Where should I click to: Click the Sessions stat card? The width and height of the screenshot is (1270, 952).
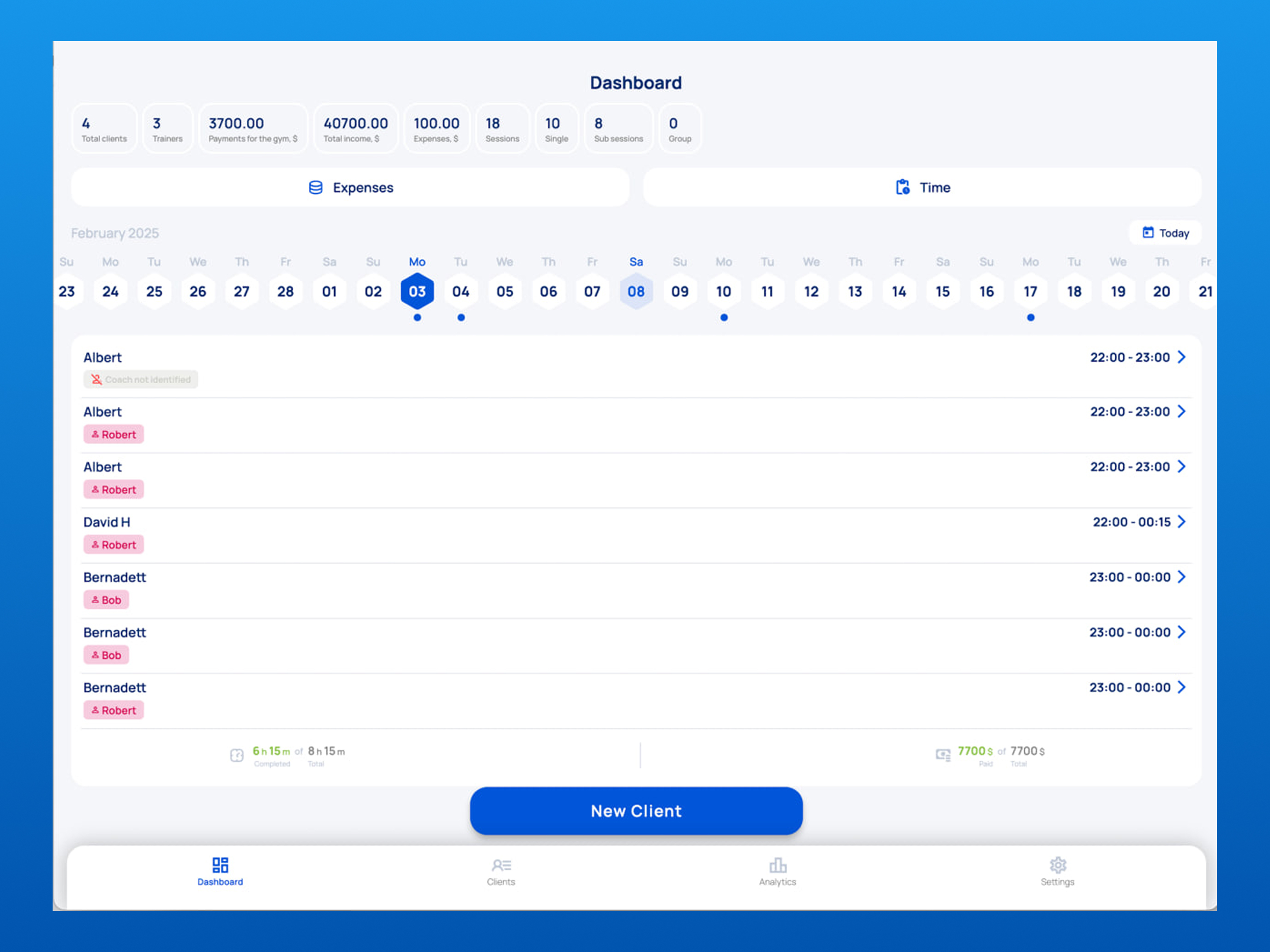click(x=503, y=129)
